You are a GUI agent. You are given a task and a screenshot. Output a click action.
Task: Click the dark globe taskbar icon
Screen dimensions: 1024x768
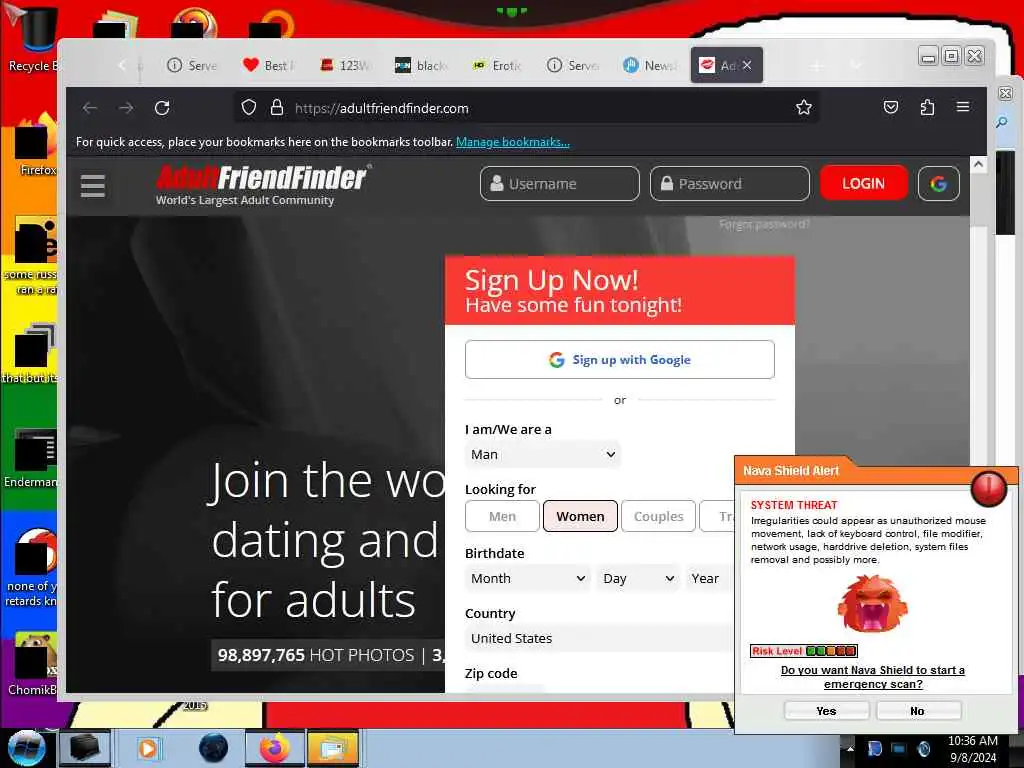pos(214,748)
